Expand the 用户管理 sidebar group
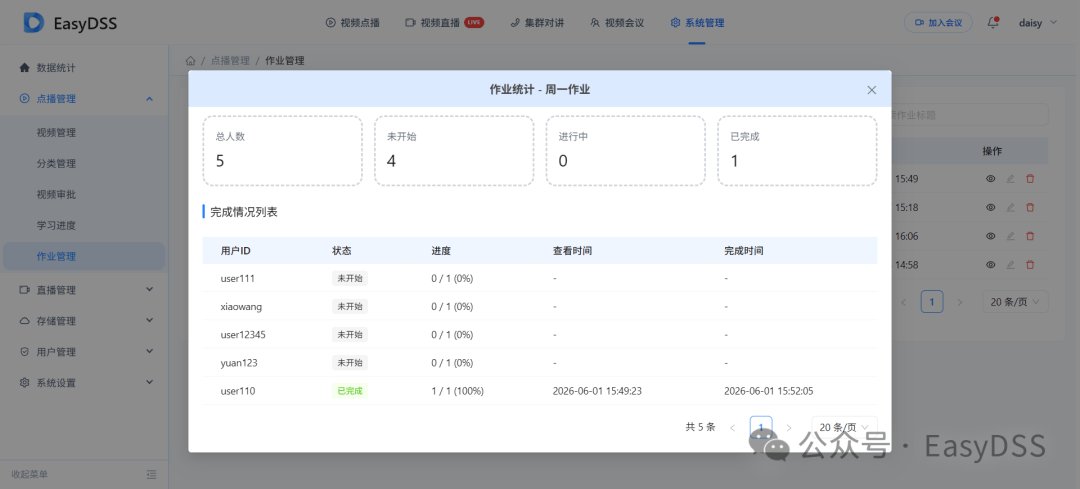1080x489 pixels. click(x=84, y=351)
